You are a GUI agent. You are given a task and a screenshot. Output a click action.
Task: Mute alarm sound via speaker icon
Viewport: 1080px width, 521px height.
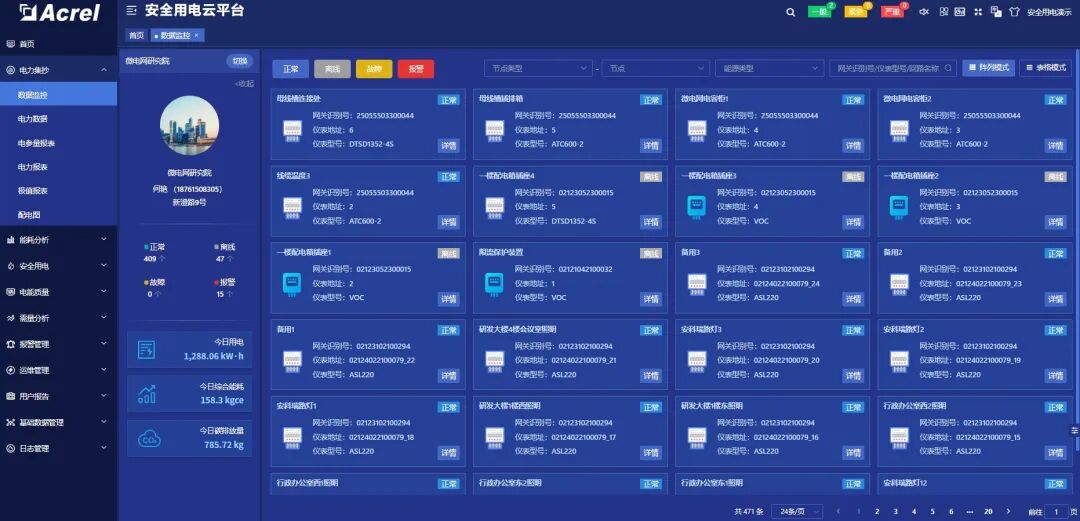pos(924,12)
